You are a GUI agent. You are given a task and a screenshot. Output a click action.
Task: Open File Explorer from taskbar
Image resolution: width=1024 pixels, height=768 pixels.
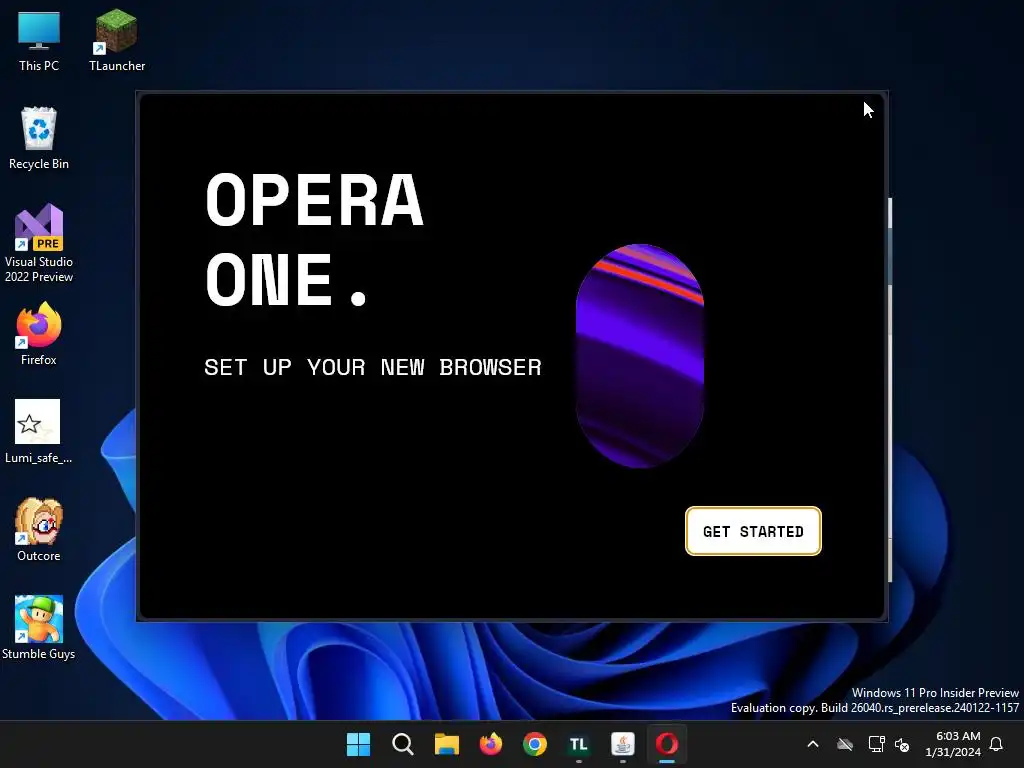(x=447, y=744)
